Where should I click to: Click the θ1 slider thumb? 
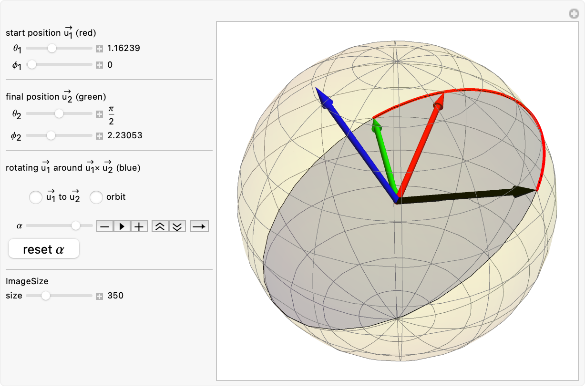52,48
